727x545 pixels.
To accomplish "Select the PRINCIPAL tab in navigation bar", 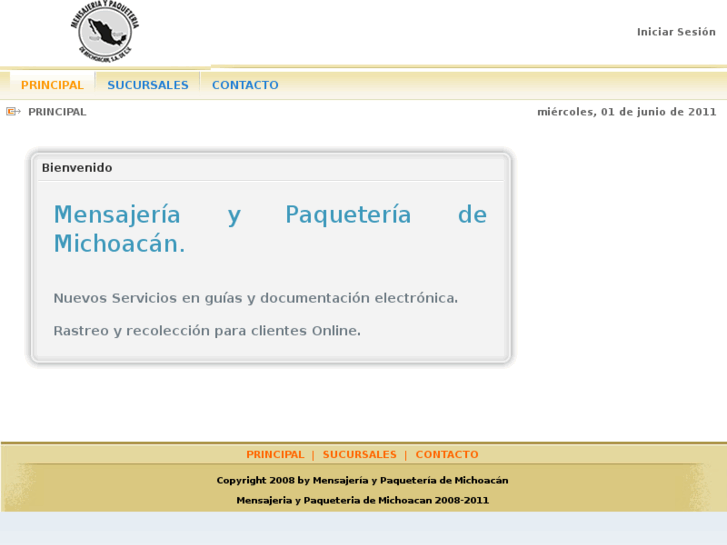I will click(x=52, y=85).
